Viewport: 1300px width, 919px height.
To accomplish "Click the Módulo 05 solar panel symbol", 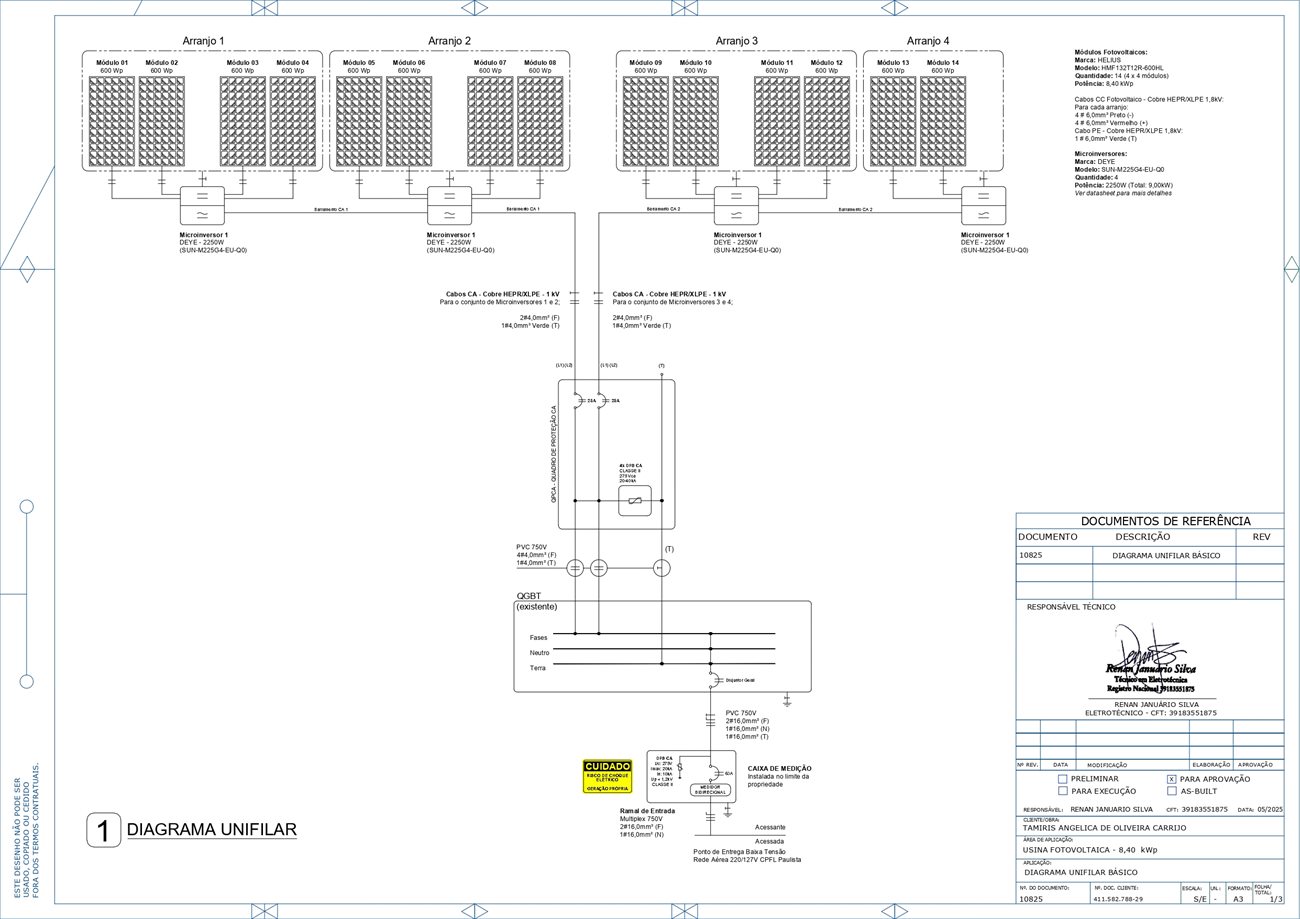I will 359,122.
